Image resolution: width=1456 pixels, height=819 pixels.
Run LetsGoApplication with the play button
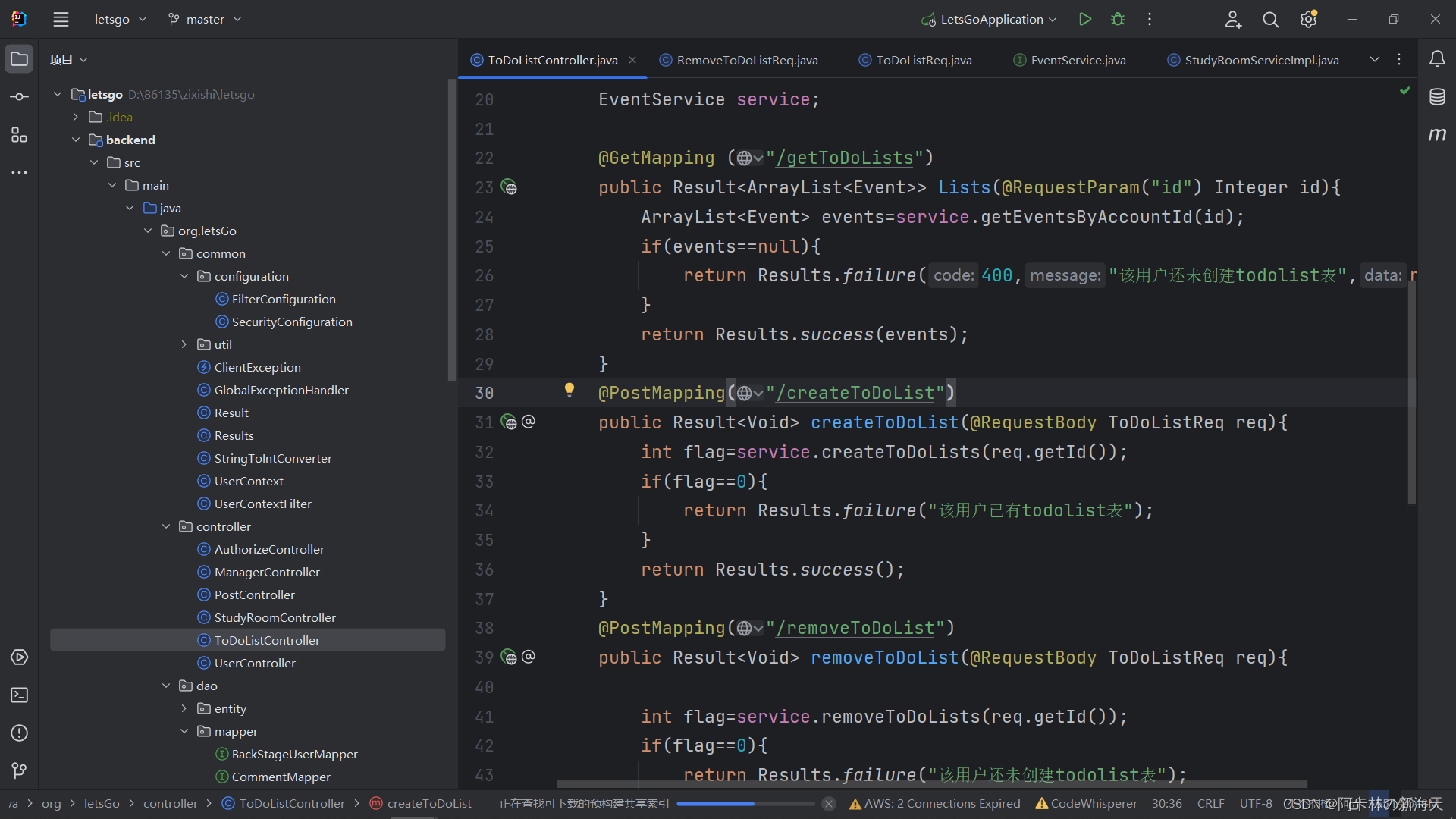pos(1085,19)
